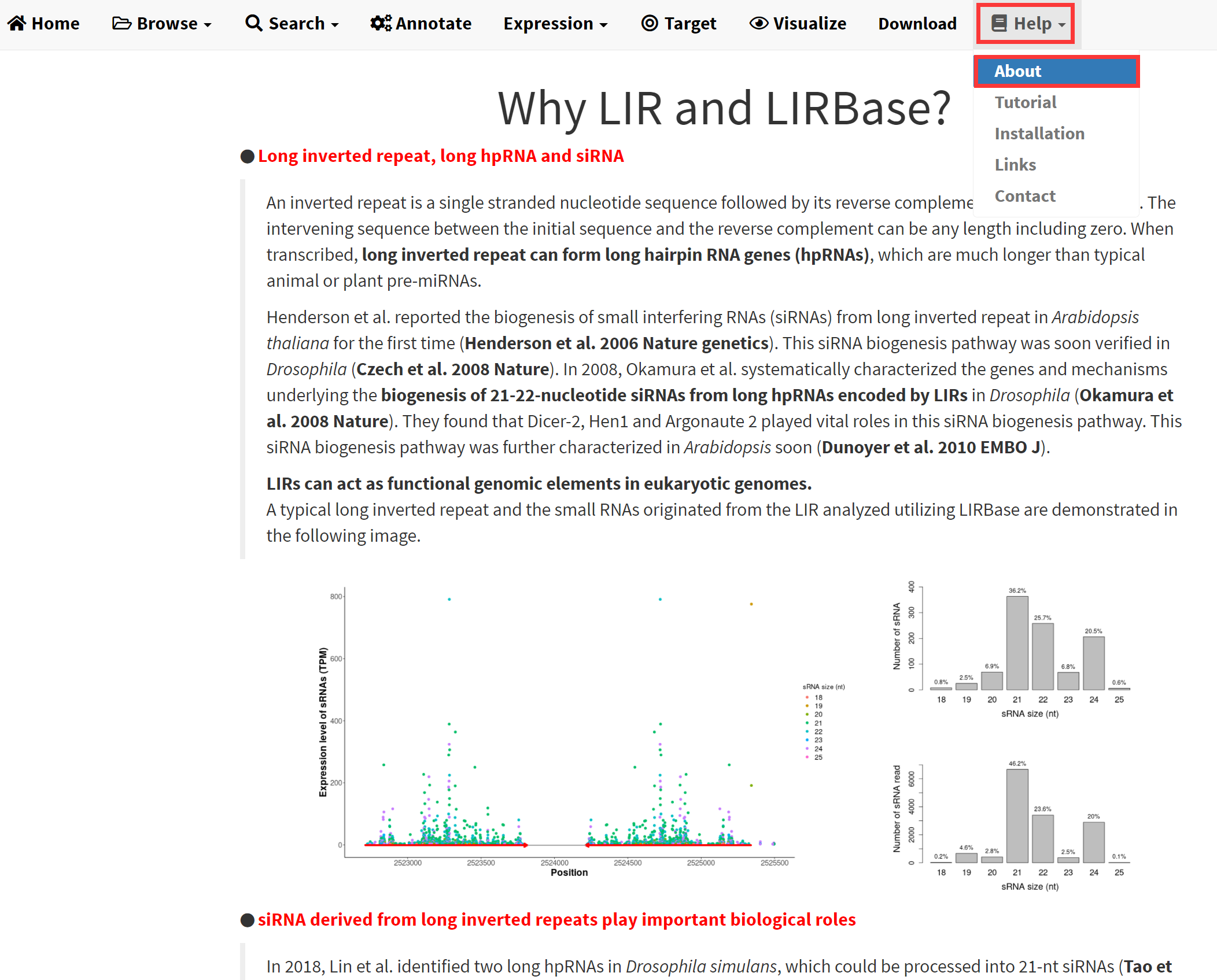
Task: Click bullet before siRNA derived heading
Action: point(248,920)
